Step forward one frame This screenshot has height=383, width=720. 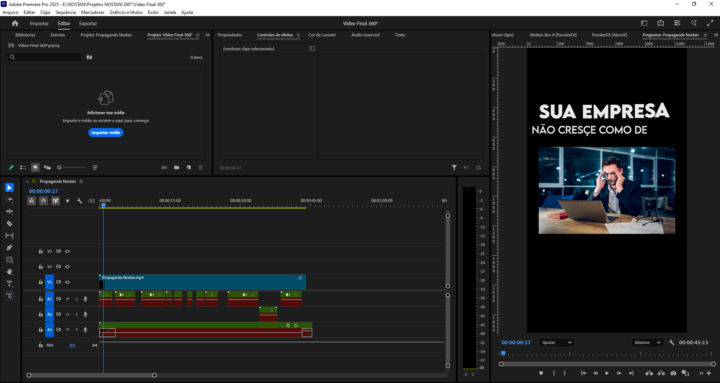pos(619,373)
